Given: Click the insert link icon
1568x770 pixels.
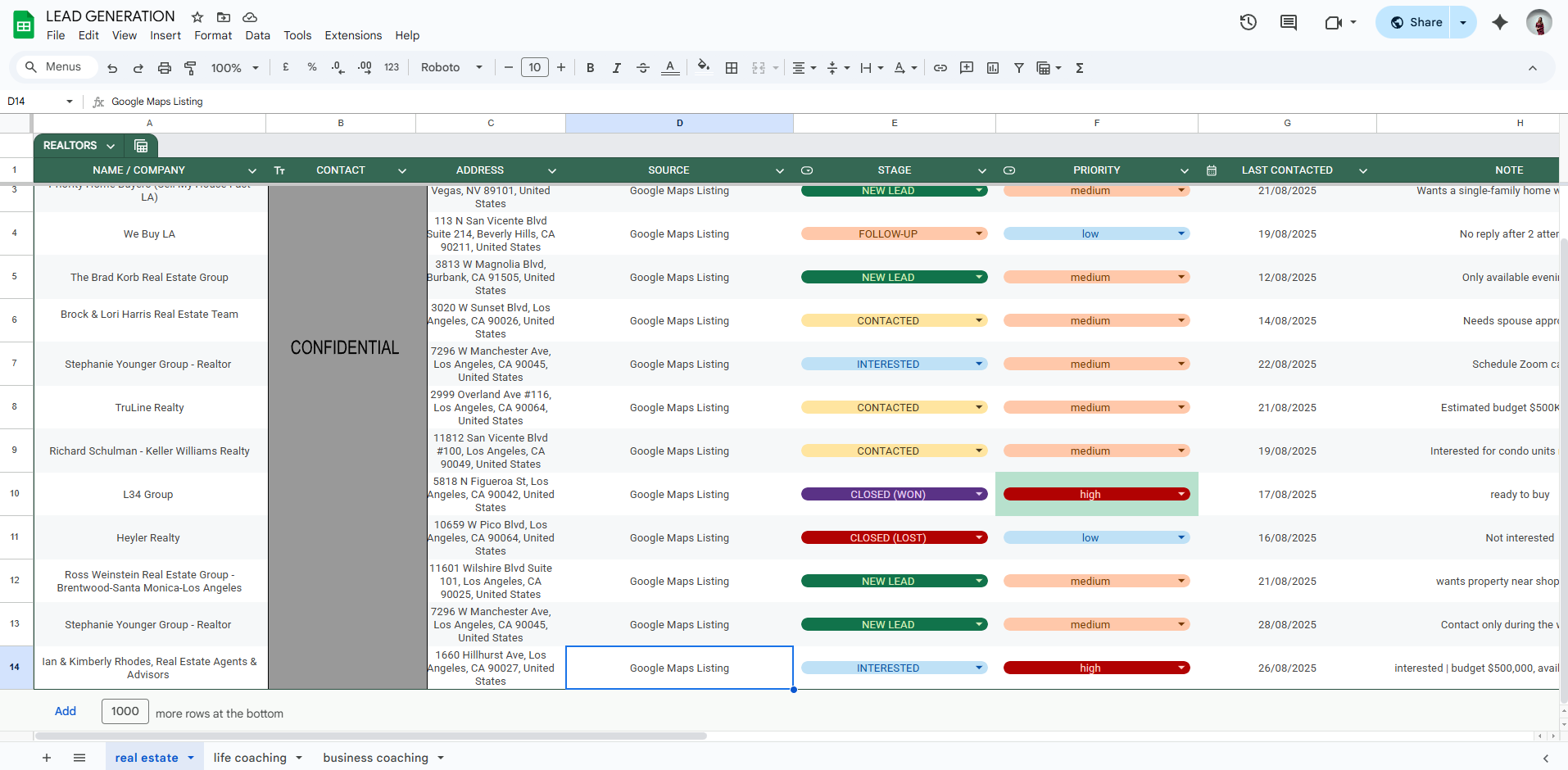Looking at the screenshot, I should [940, 68].
